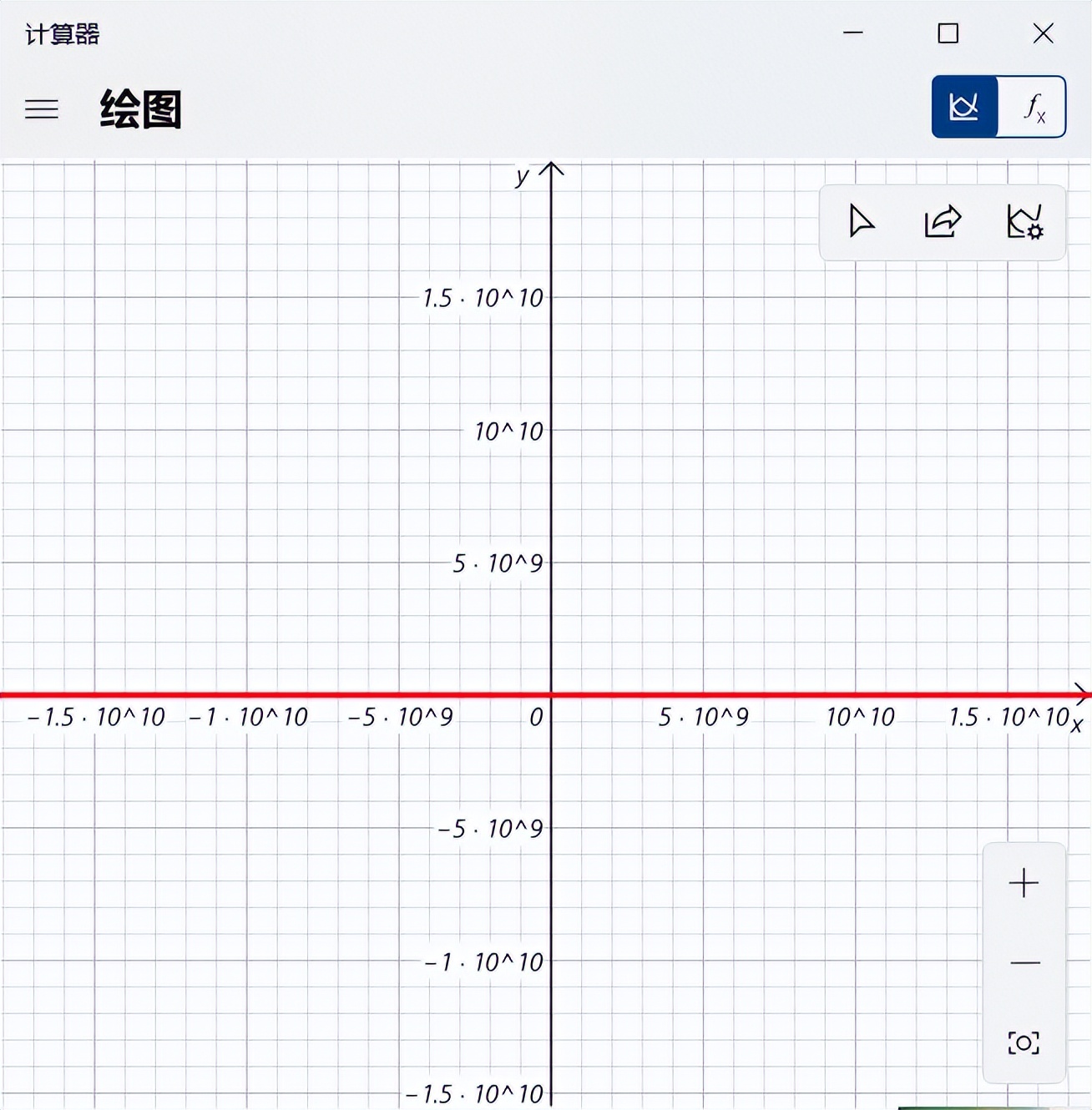This screenshot has width=1092, height=1110.
Task: Click the y-axis label −1.5 · 10^10
Action: [x=474, y=1094]
